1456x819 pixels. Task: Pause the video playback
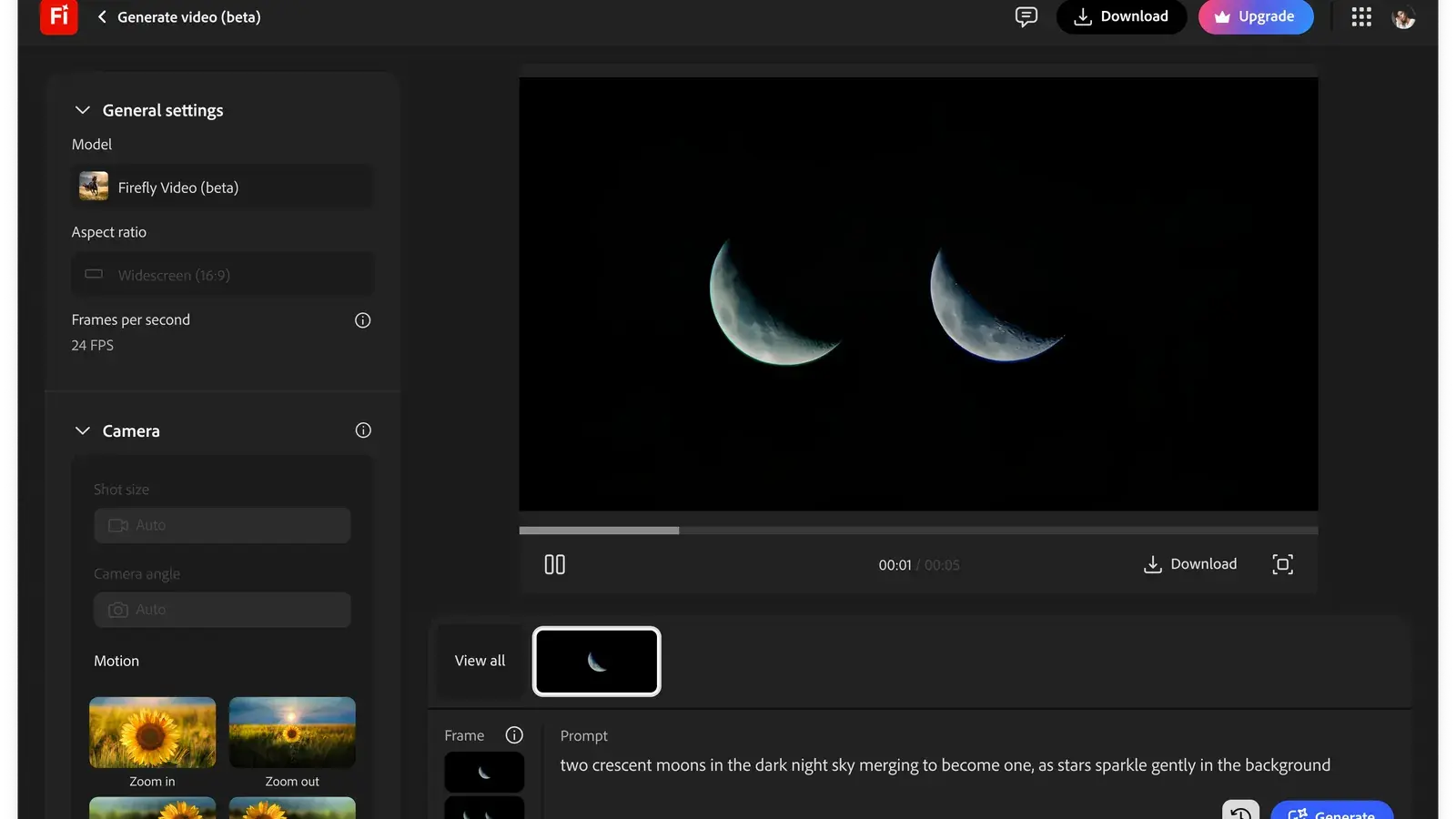[554, 564]
